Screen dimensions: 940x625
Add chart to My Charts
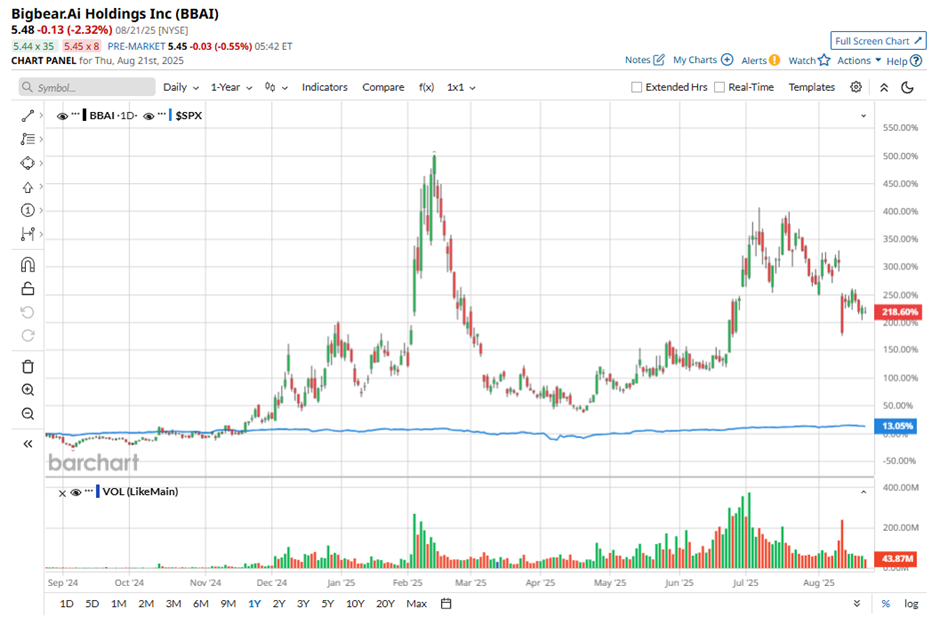pos(703,60)
